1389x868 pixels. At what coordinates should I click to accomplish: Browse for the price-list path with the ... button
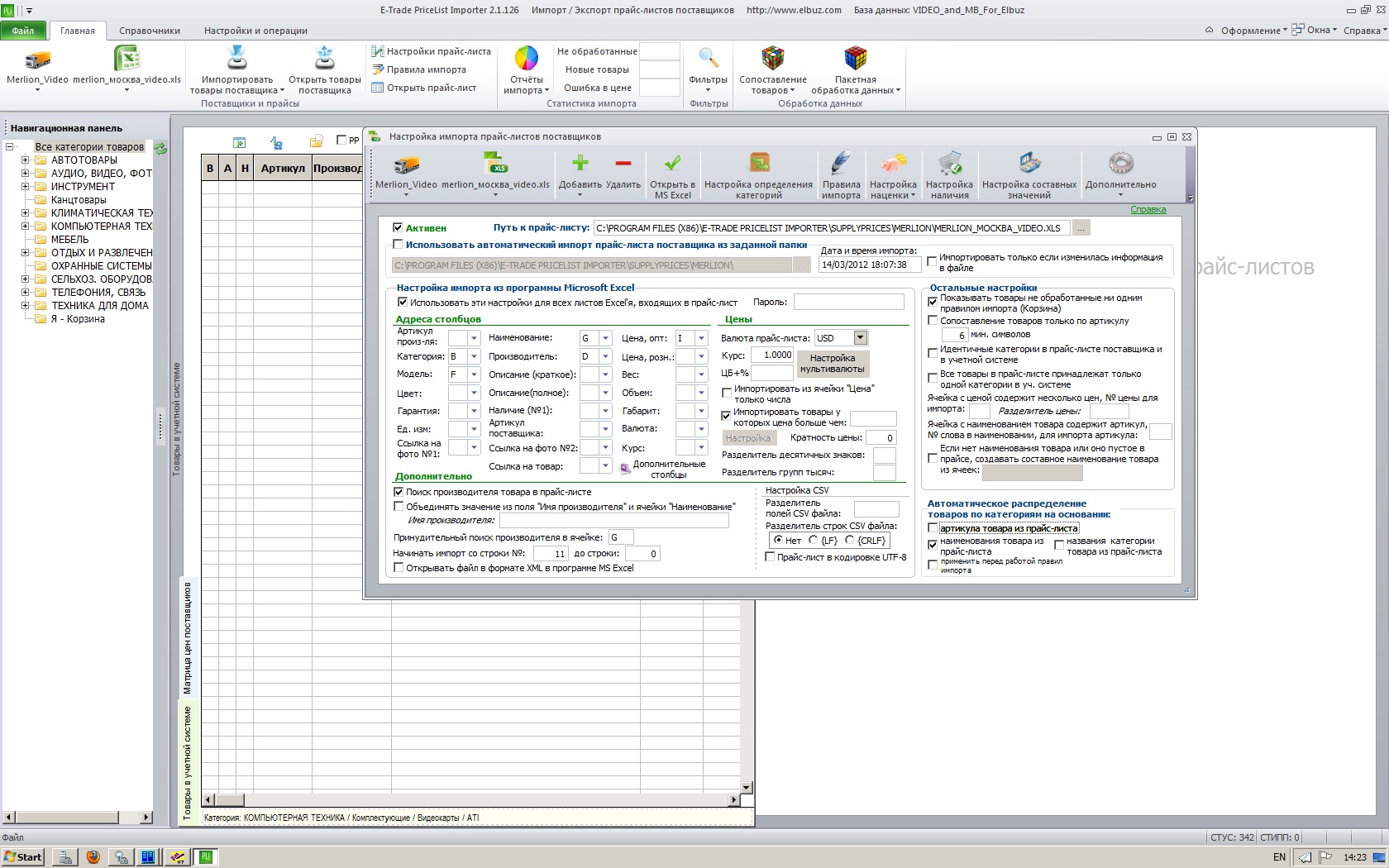point(1081,227)
